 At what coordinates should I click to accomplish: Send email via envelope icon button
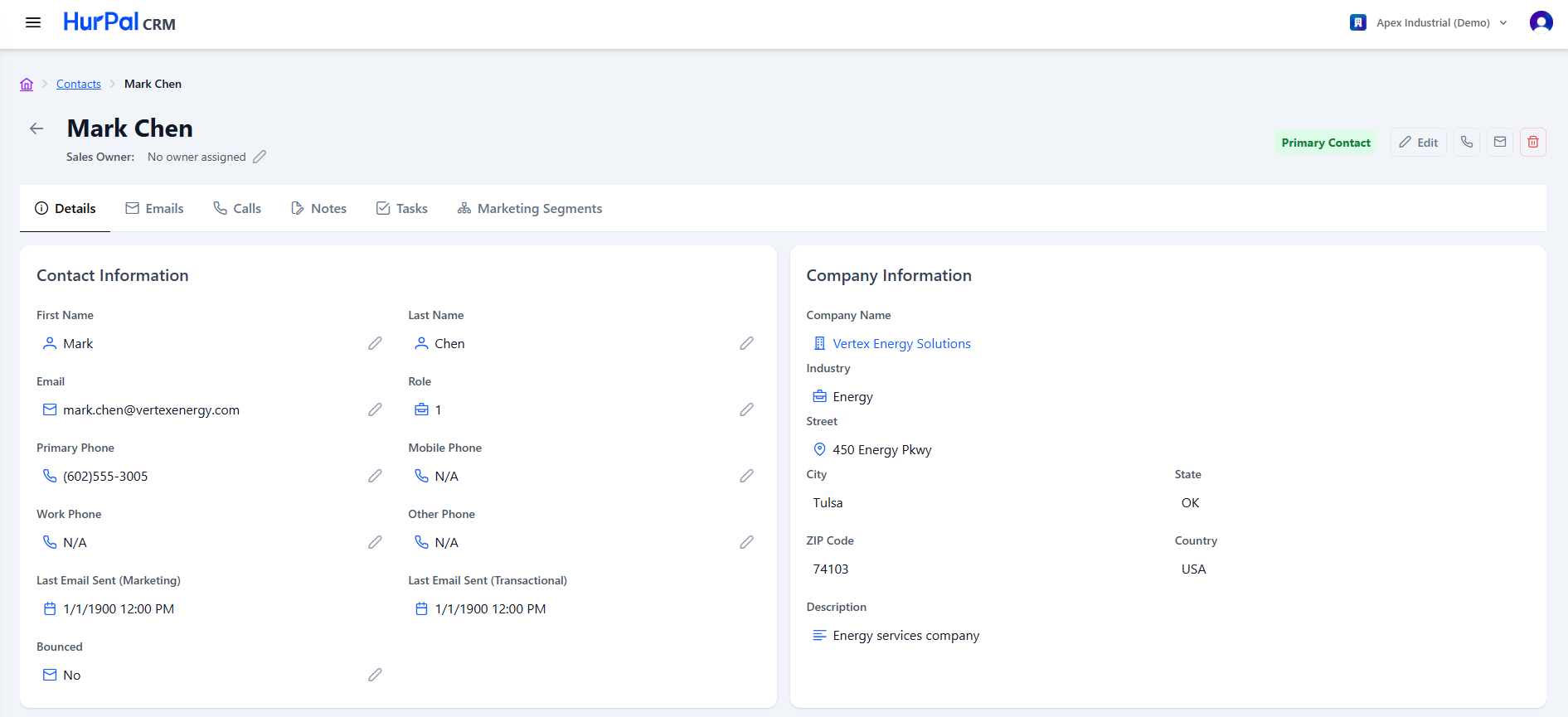coord(1500,143)
